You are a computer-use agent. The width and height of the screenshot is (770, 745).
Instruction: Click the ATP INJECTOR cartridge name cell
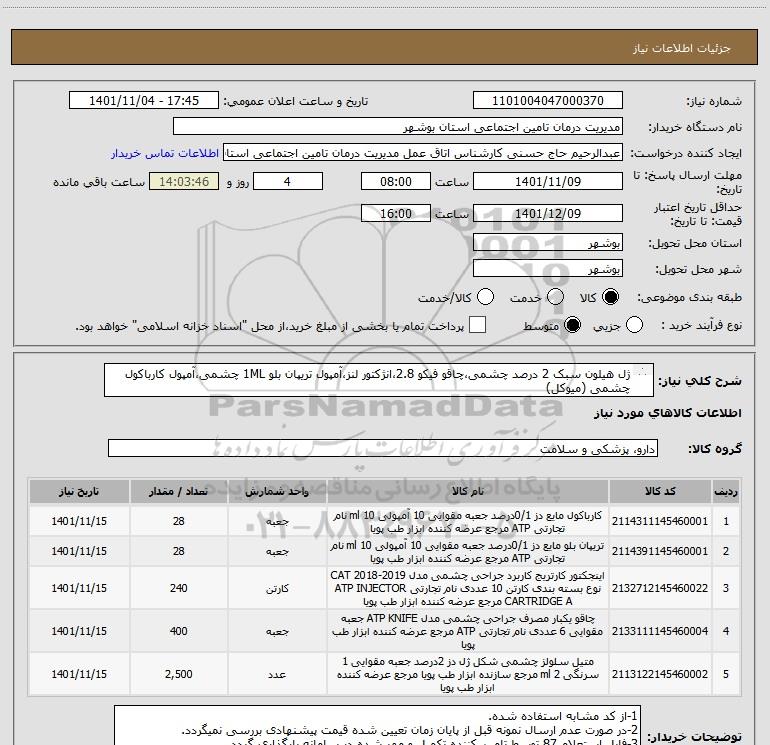tap(468, 588)
